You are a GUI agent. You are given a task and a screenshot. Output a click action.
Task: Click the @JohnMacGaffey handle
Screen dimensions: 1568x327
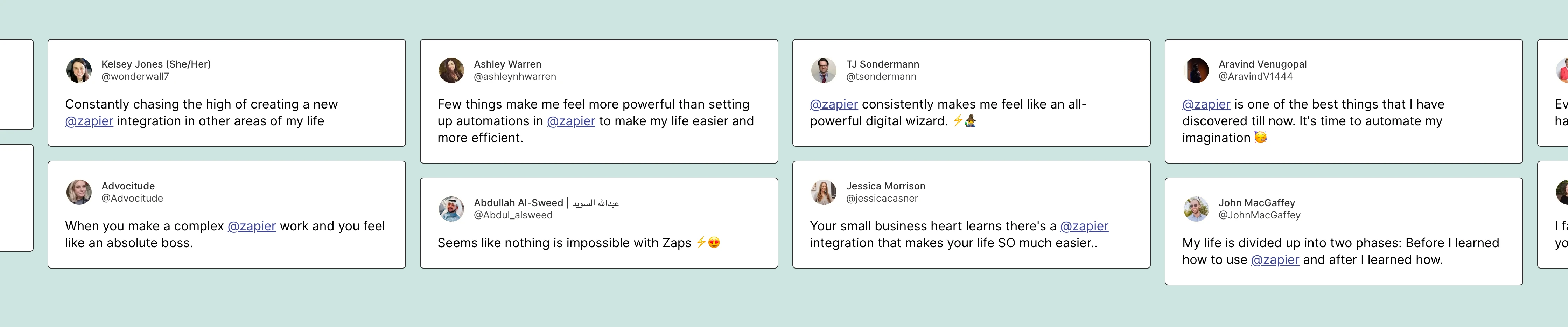point(1259,215)
